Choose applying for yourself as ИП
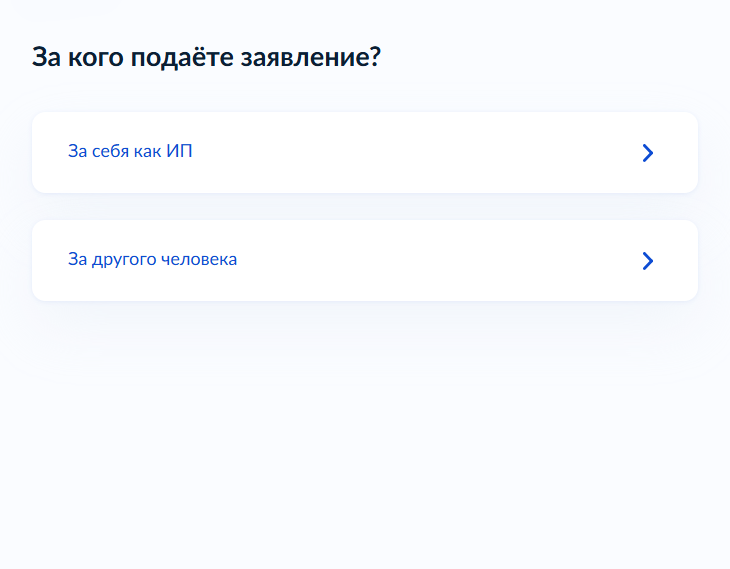 pos(365,152)
